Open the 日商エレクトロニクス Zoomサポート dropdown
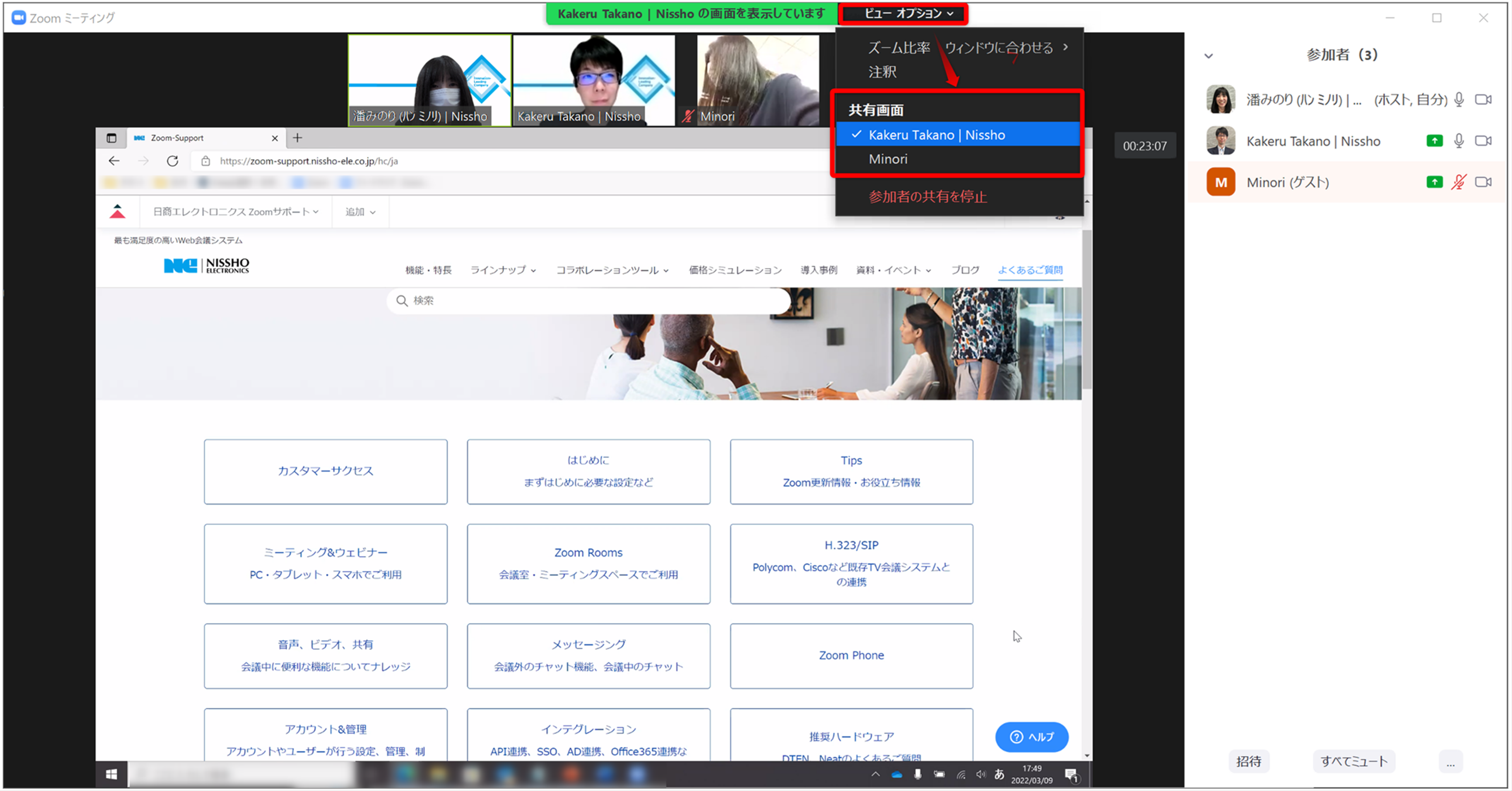 pyautogui.click(x=236, y=212)
